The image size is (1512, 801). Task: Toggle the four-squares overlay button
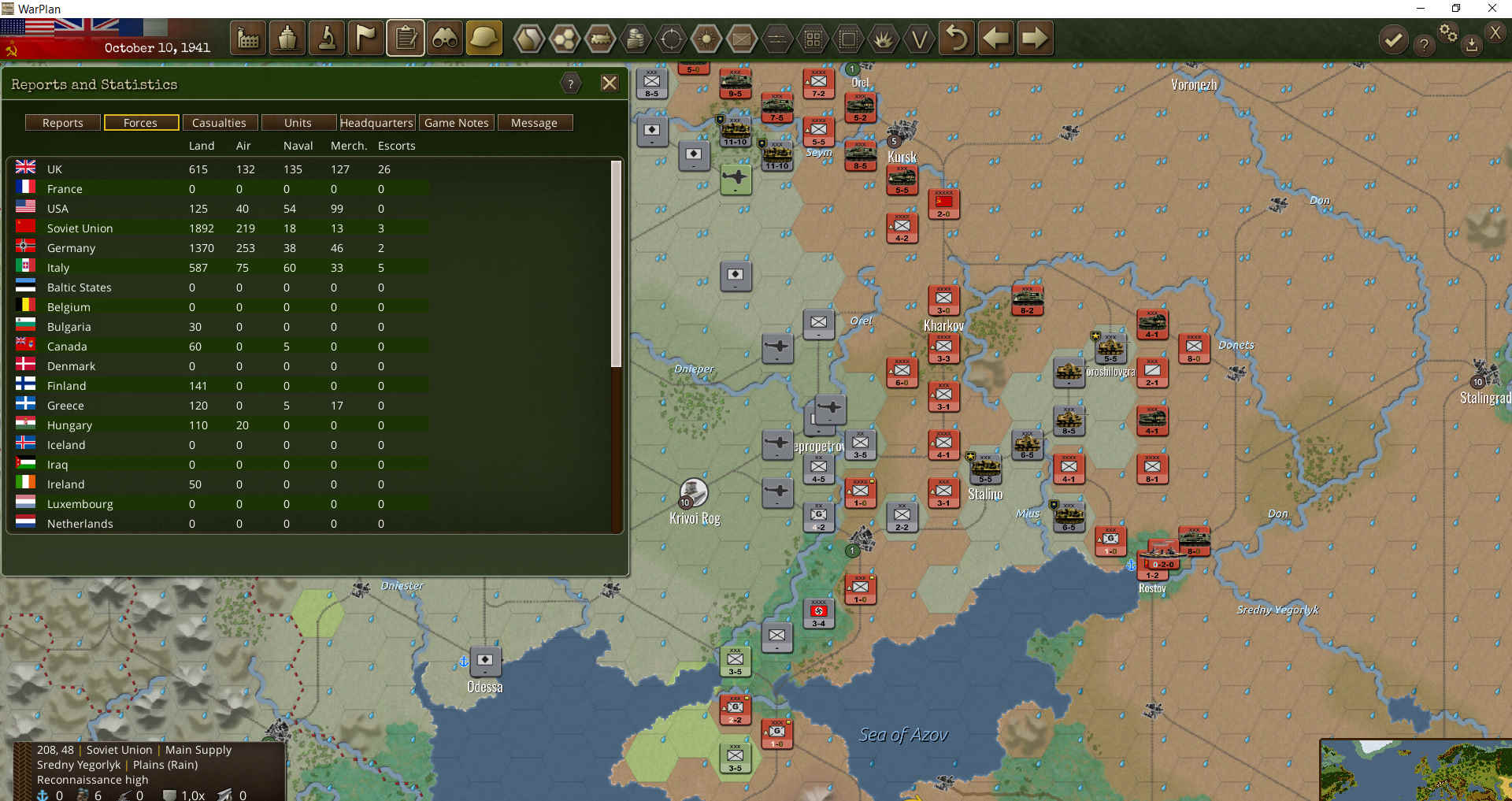[813, 38]
